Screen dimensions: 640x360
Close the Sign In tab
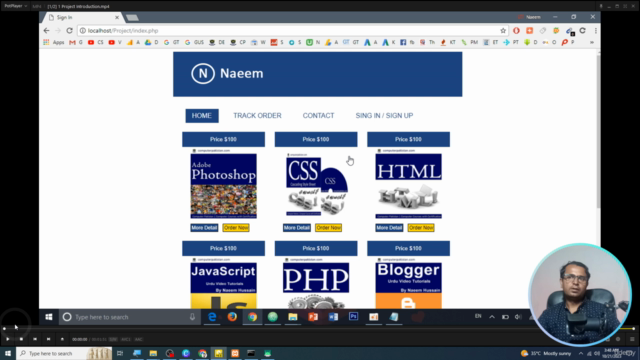tap(117, 18)
